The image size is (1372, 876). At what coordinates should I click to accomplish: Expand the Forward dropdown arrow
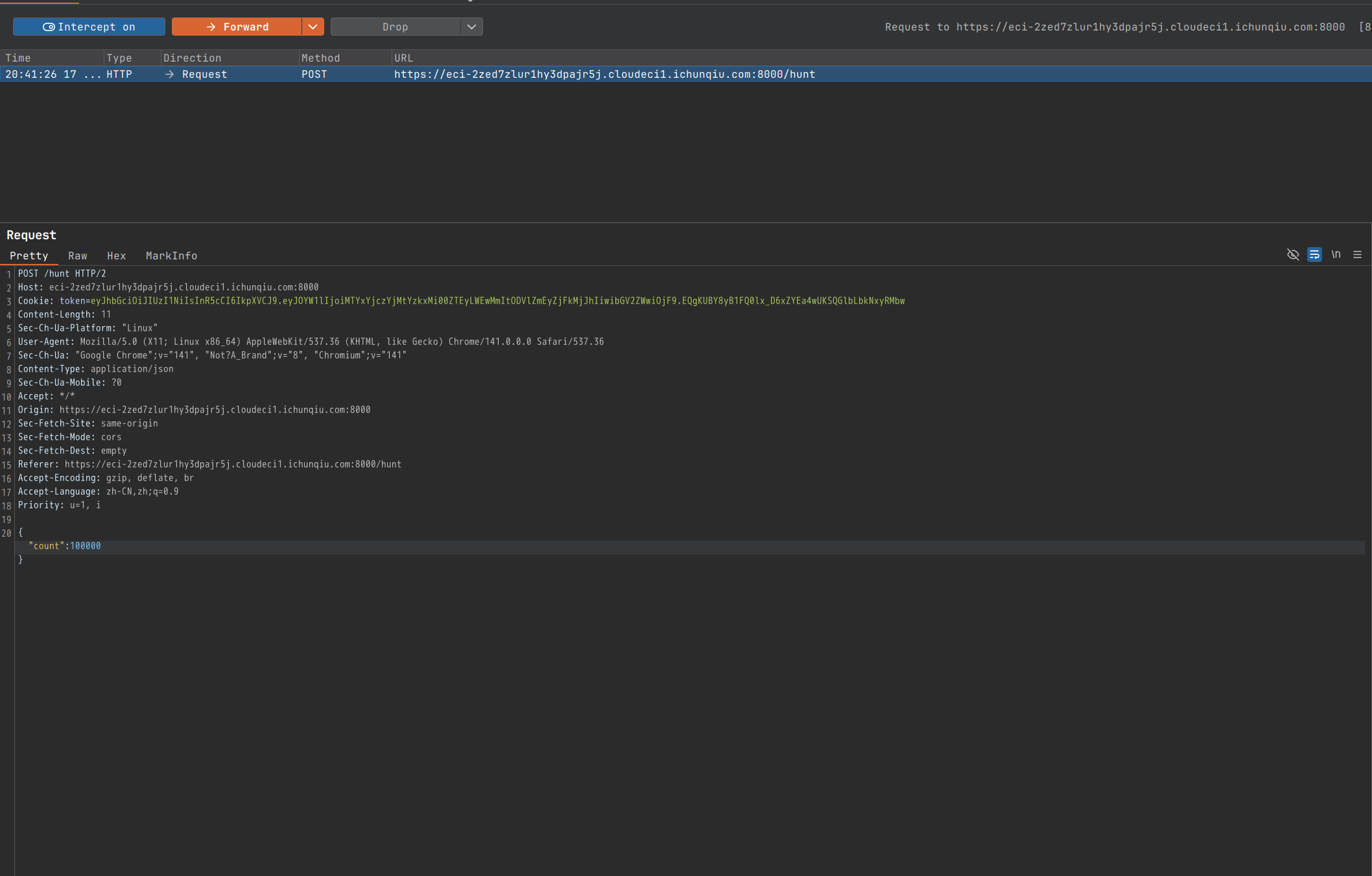point(313,27)
